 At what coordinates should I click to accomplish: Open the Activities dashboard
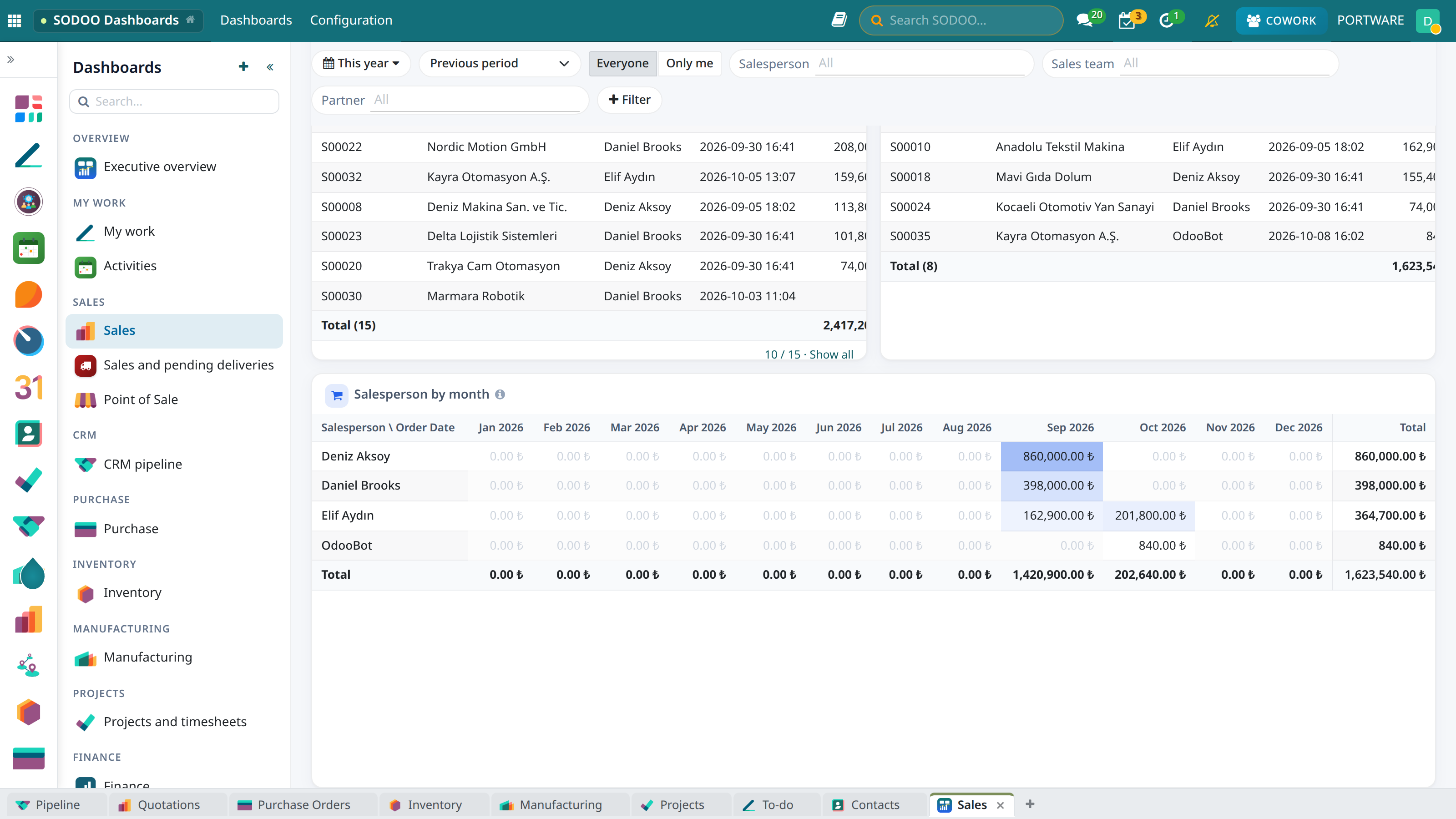[174, 266]
